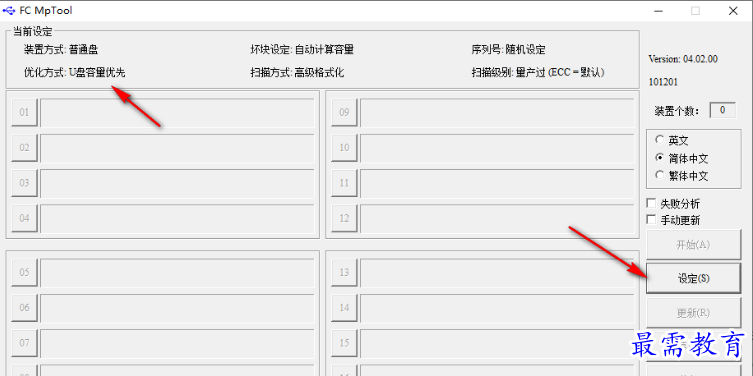This screenshot has width=753, height=376.
Task: Click the FC MpTool USB title icon
Action: coord(9,11)
